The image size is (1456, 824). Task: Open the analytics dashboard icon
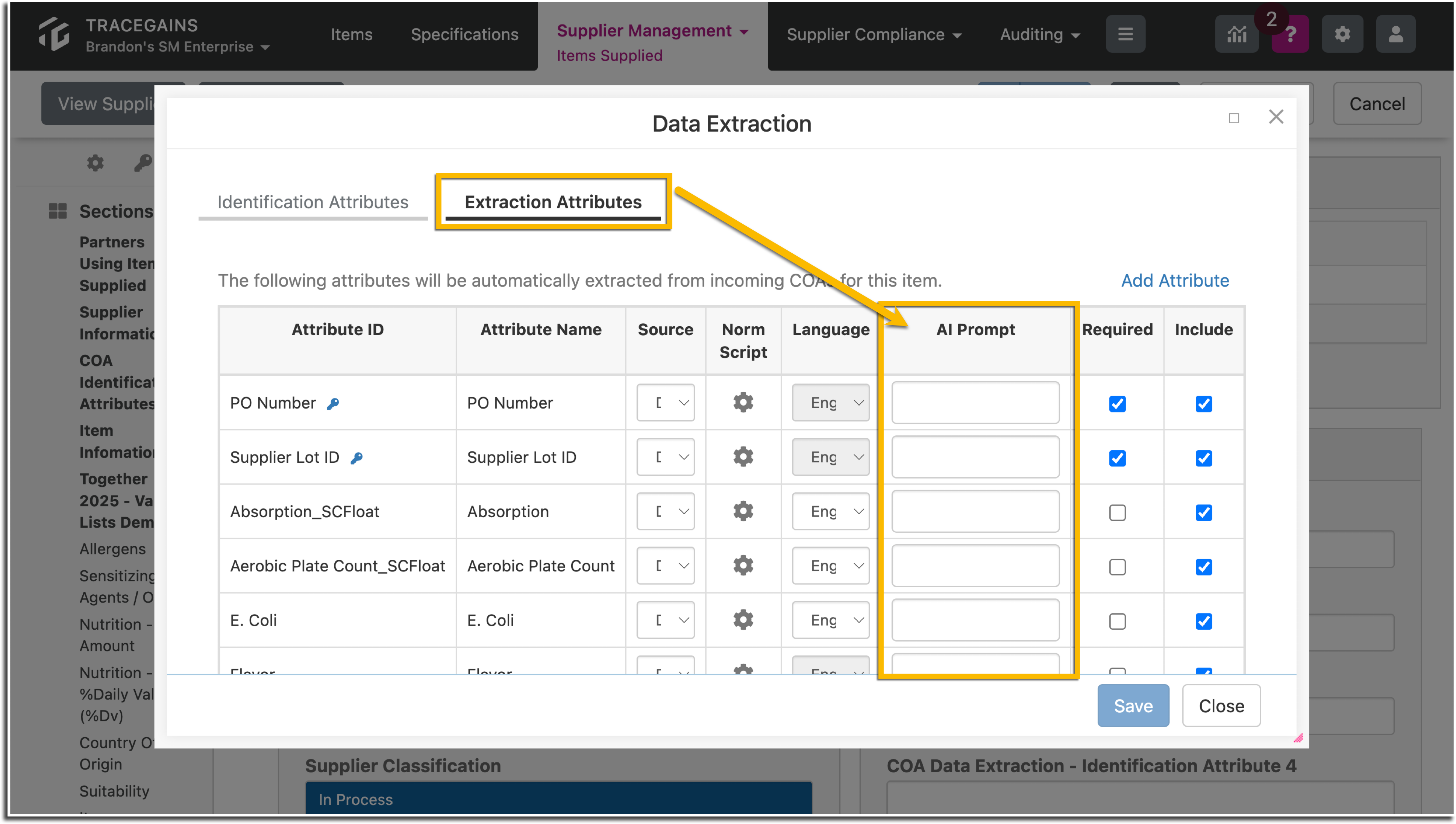coord(1236,34)
